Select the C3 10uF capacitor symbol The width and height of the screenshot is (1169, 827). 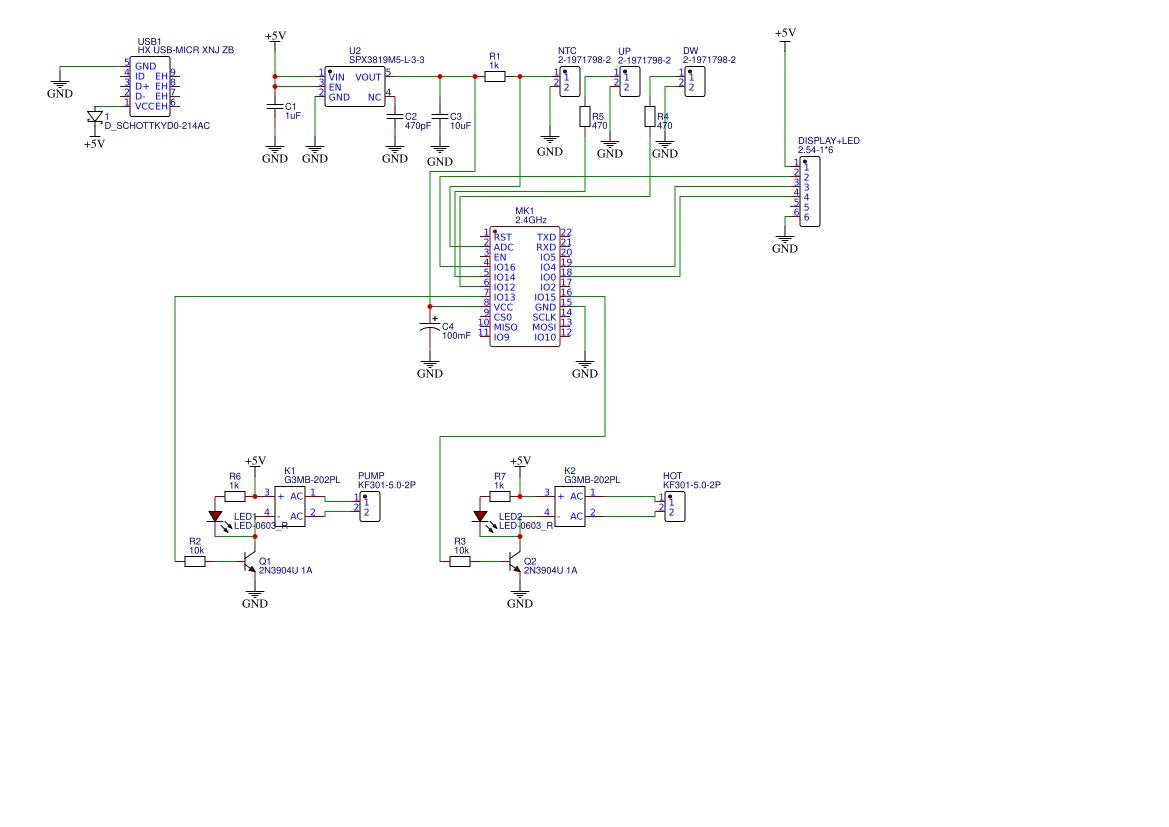440,117
